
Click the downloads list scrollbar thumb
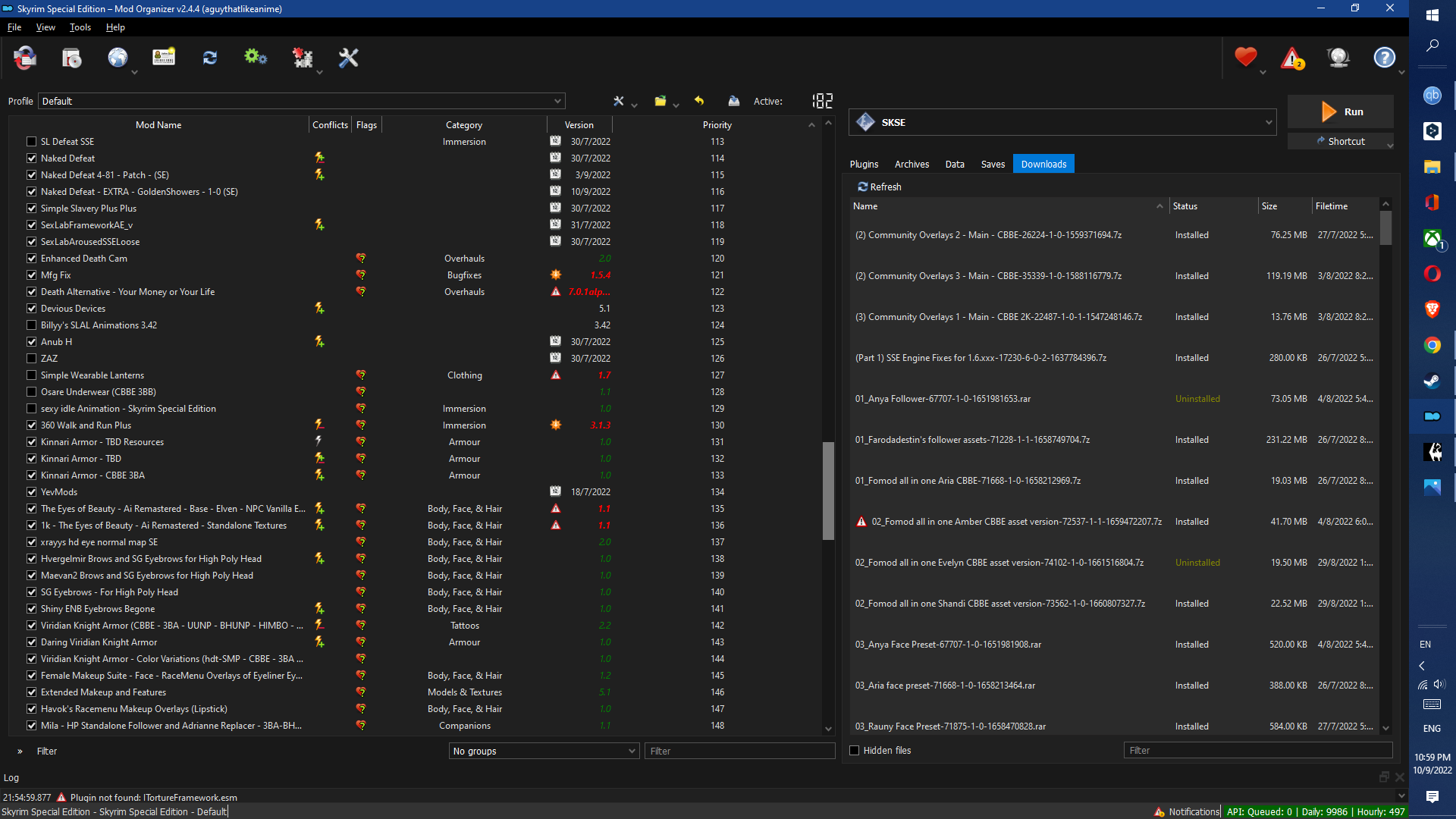coord(1385,227)
